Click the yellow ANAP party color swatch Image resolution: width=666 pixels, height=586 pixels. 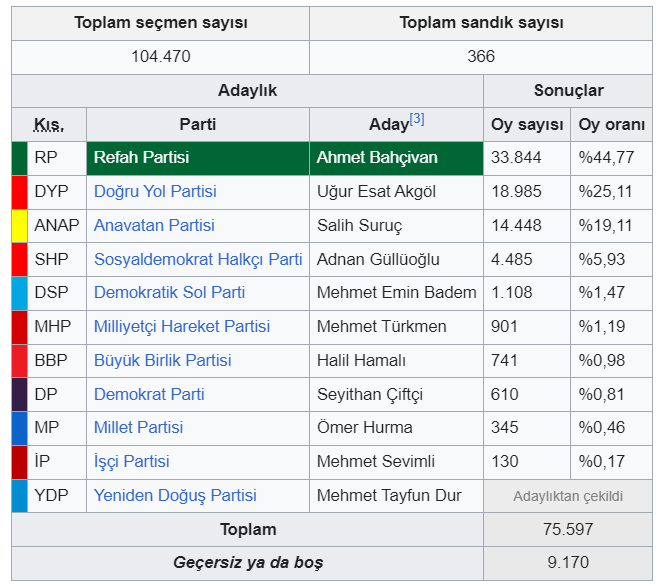[x=20, y=226]
